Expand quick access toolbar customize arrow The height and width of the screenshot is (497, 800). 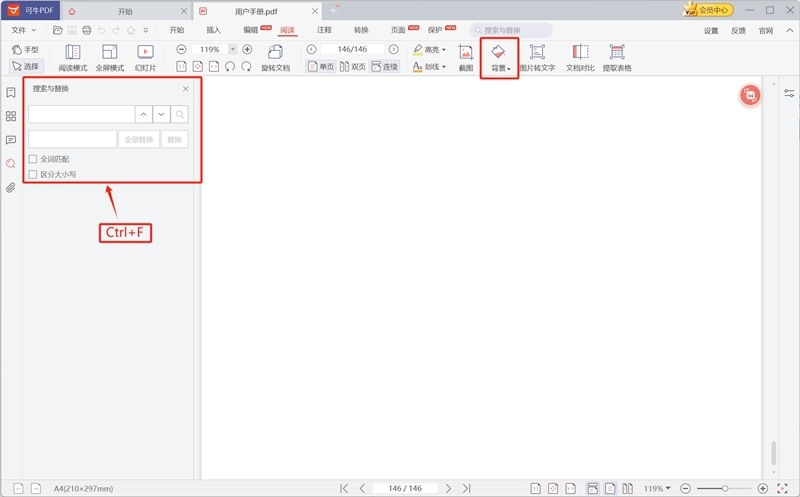pos(146,31)
